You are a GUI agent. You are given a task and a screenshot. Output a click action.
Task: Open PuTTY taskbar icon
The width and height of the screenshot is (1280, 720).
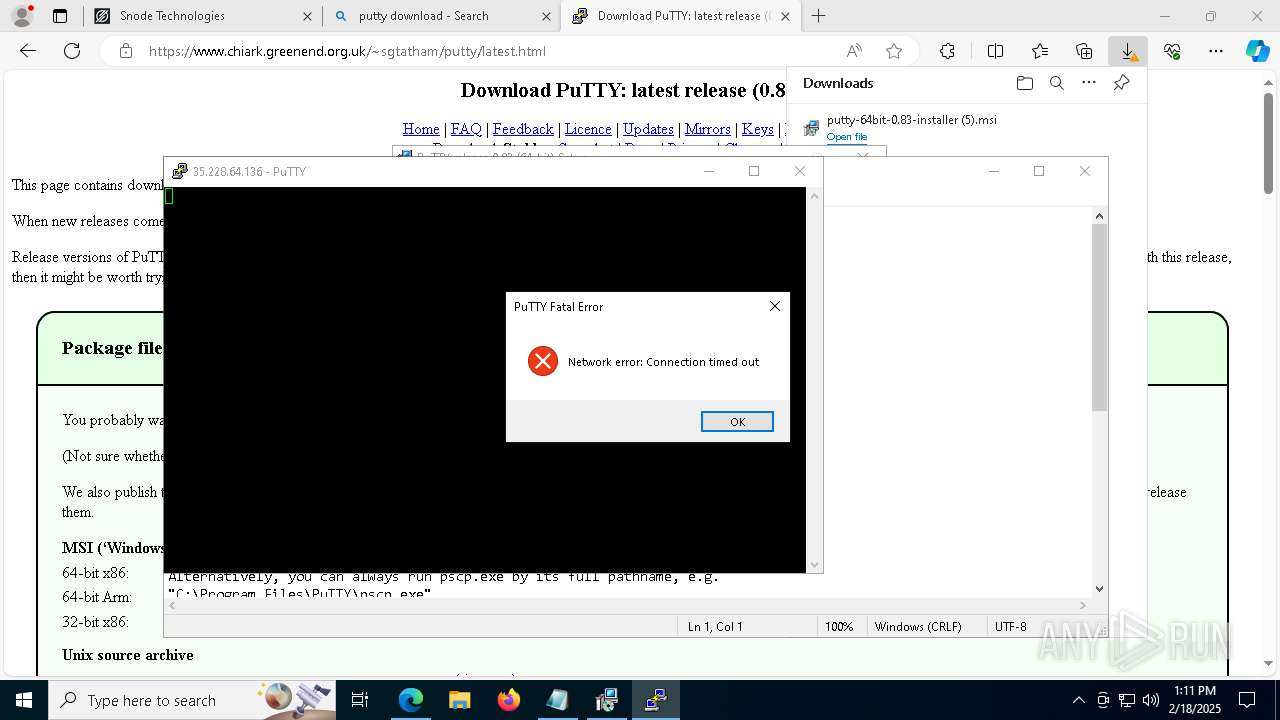655,700
